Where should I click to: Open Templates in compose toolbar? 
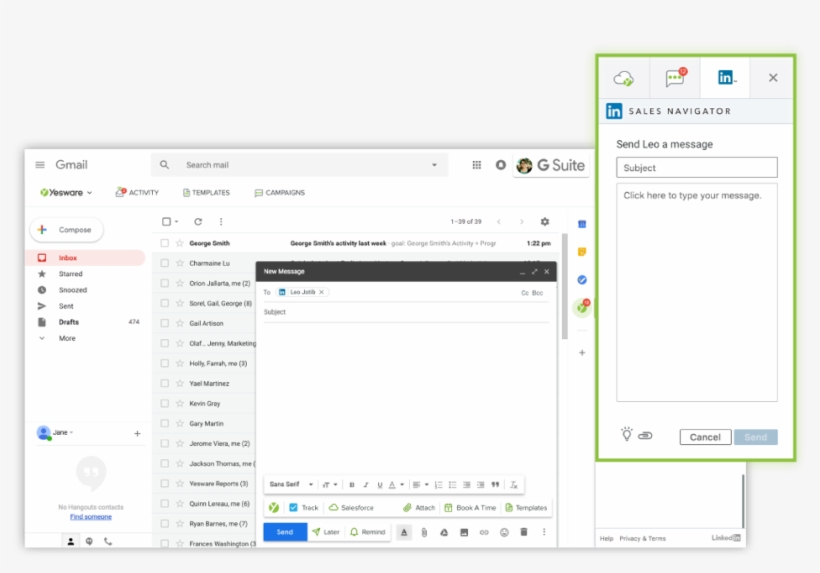[526, 508]
